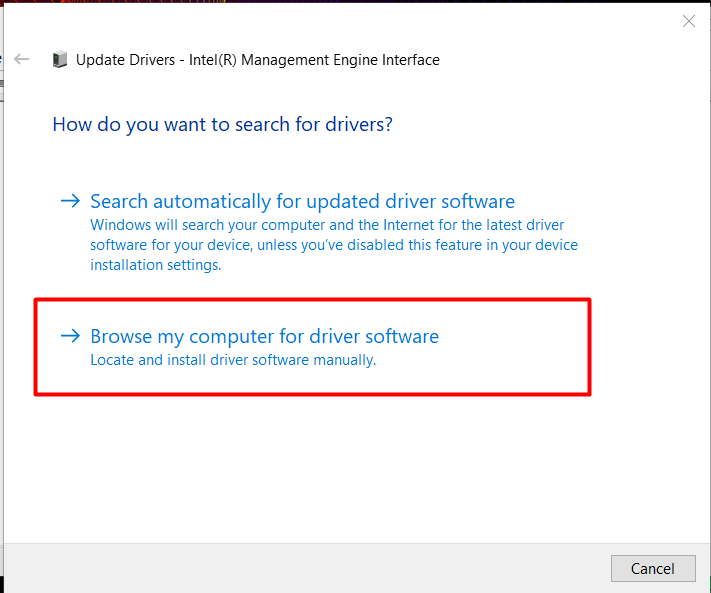Select Search automatically for updated driver software

point(302,201)
